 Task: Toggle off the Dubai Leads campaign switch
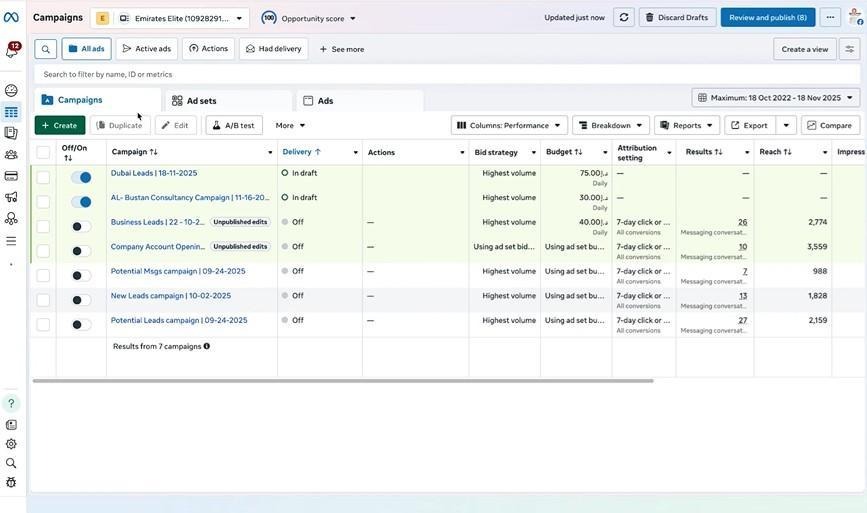tap(81, 177)
